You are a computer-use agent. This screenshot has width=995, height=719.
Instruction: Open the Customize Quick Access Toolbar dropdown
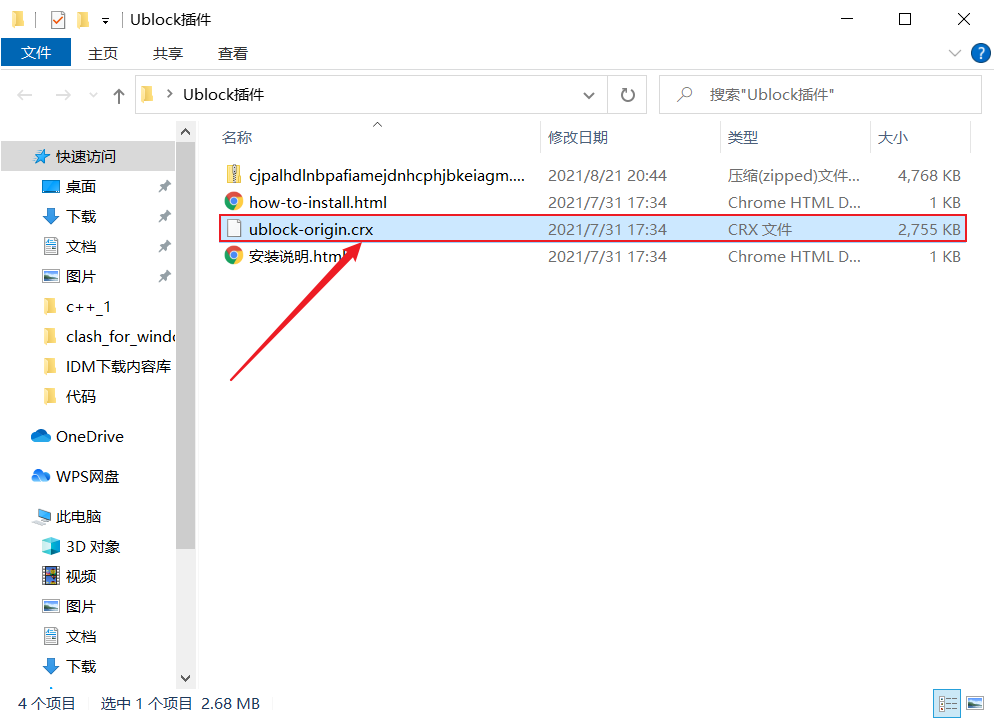tap(105, 21)
